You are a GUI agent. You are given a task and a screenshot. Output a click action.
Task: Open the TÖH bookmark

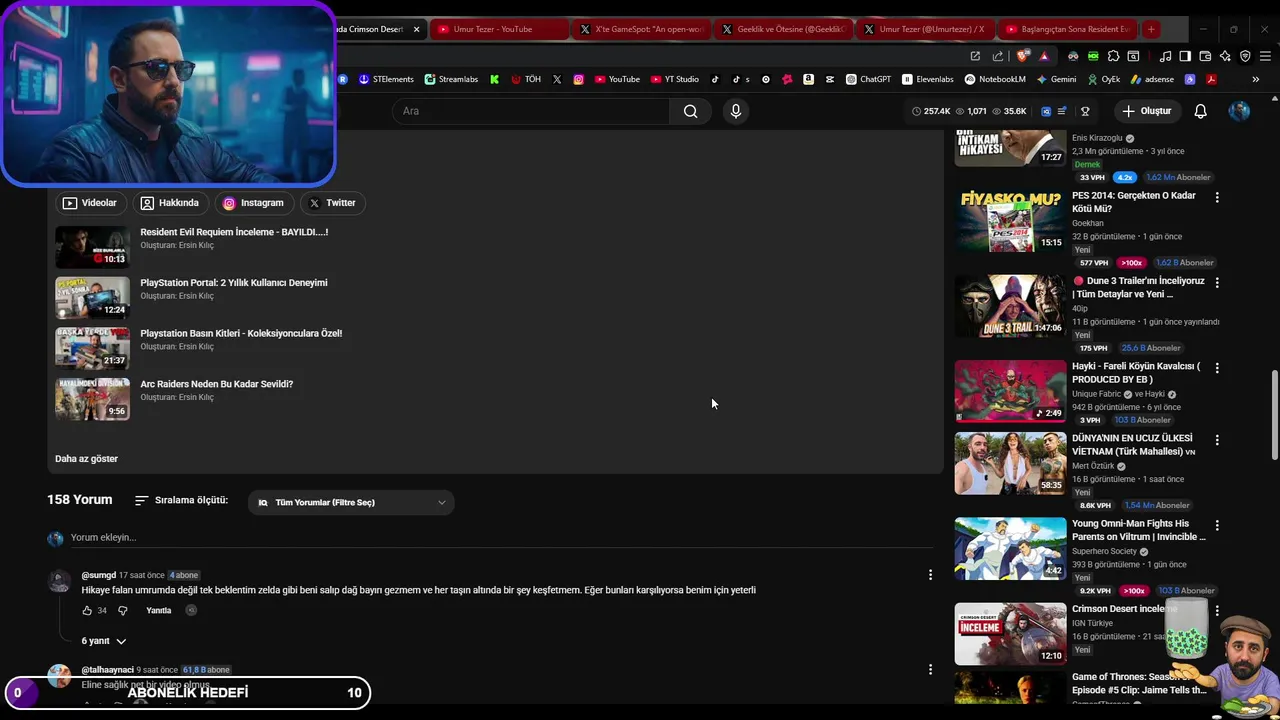(x=526, y=79)
